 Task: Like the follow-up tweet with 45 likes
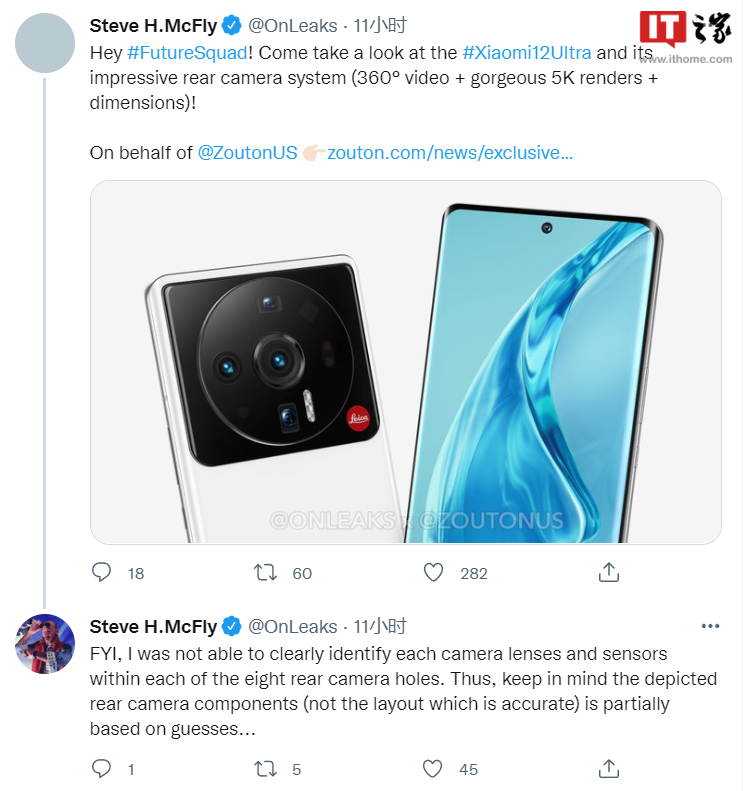point(433,769)
